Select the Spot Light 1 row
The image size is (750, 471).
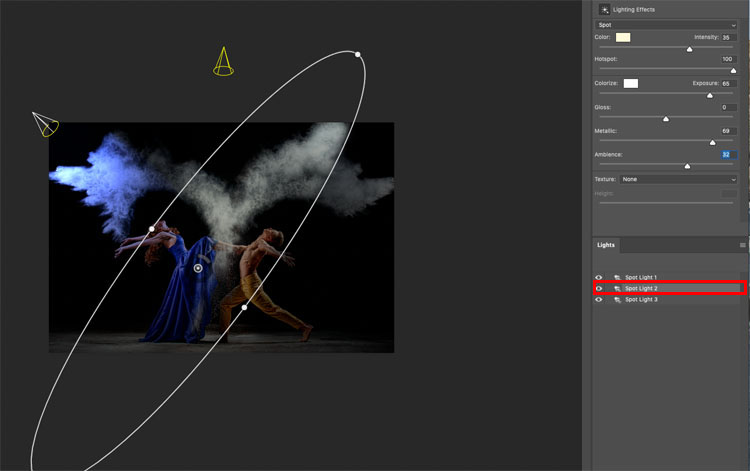click(x=667, y=277)
